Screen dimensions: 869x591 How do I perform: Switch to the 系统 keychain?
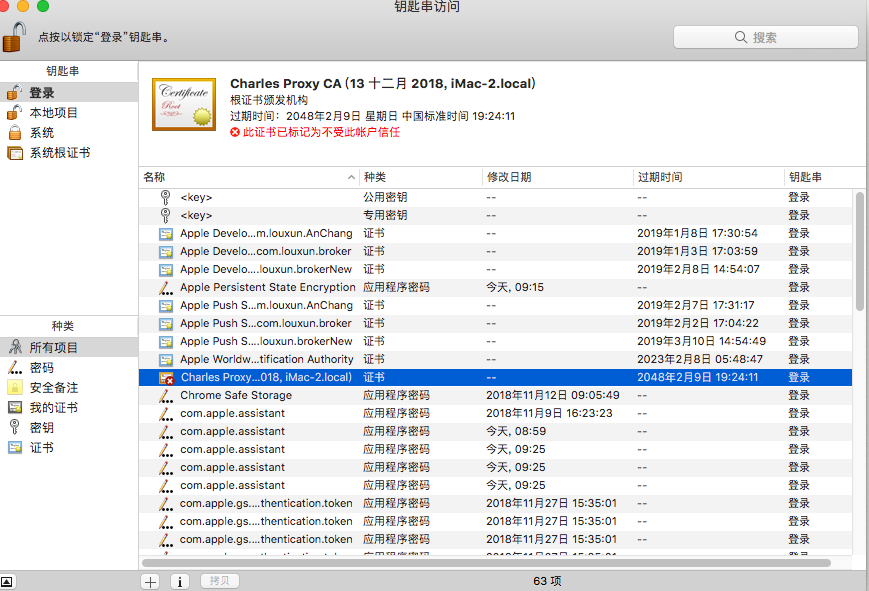tap(40, 132)
